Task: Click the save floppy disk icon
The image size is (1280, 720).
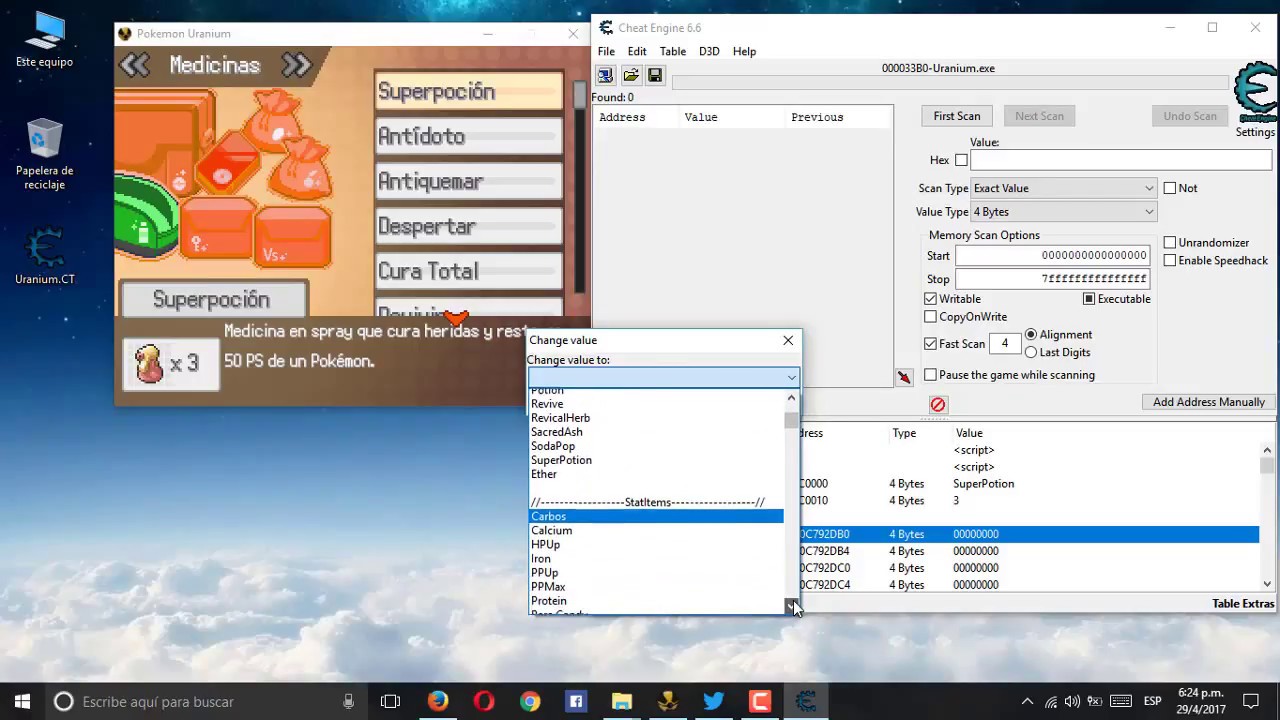Action: click(655, 76)
